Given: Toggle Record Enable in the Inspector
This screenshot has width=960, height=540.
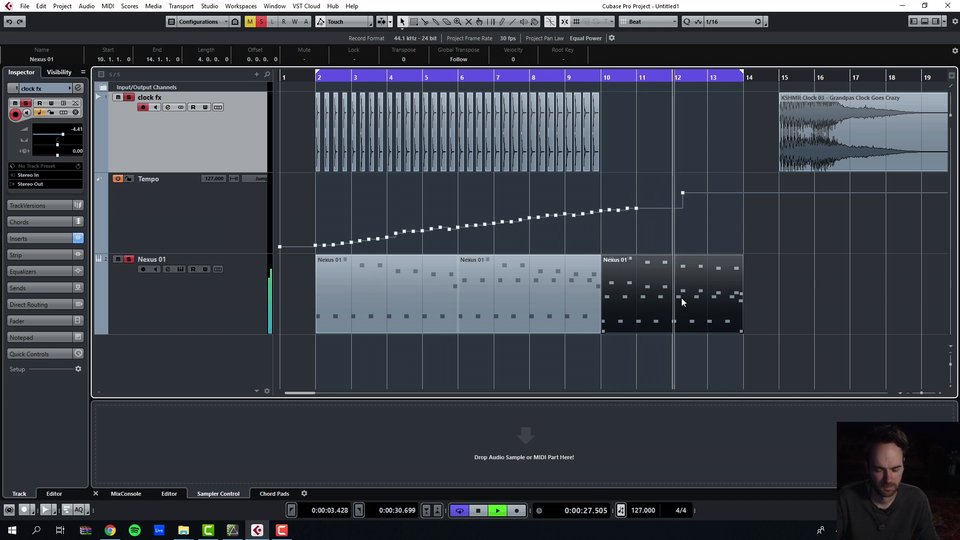Looking at the screenshot, I should pyautogui.click(x=15, y=114).
